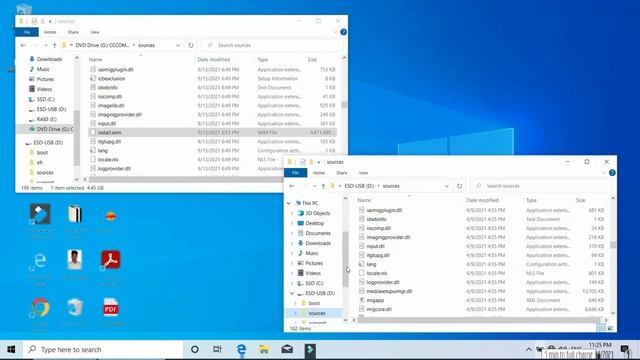
Task: Open the Share tab in DVD Drive window
Action: coord(73,32)
